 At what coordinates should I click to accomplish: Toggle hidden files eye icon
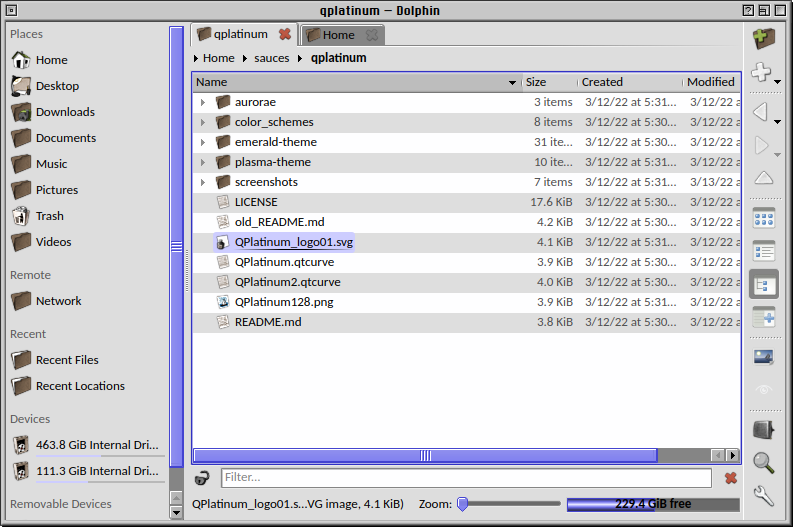click(764, 389)
